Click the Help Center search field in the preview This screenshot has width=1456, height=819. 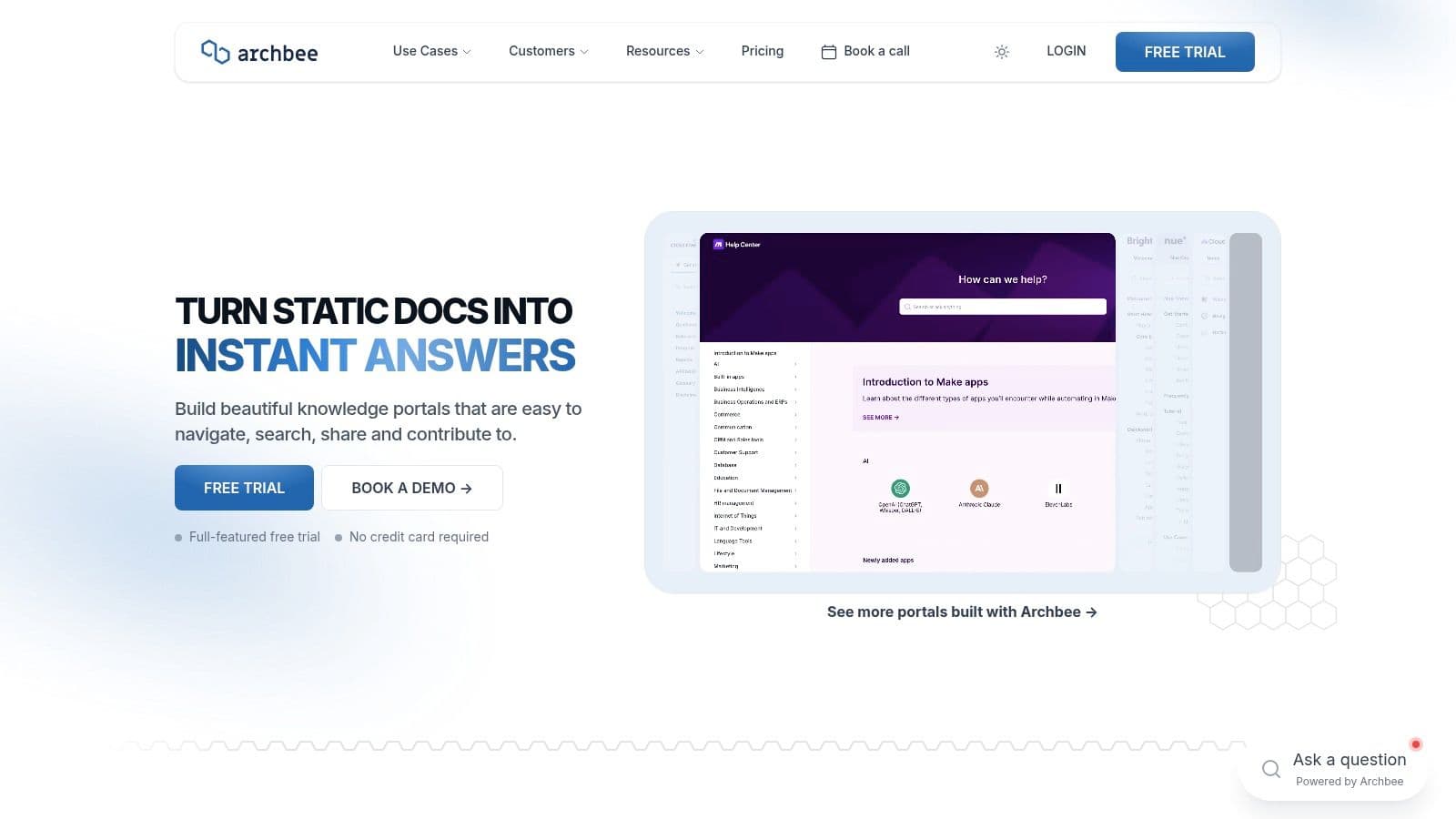[x=1003, y=307]
